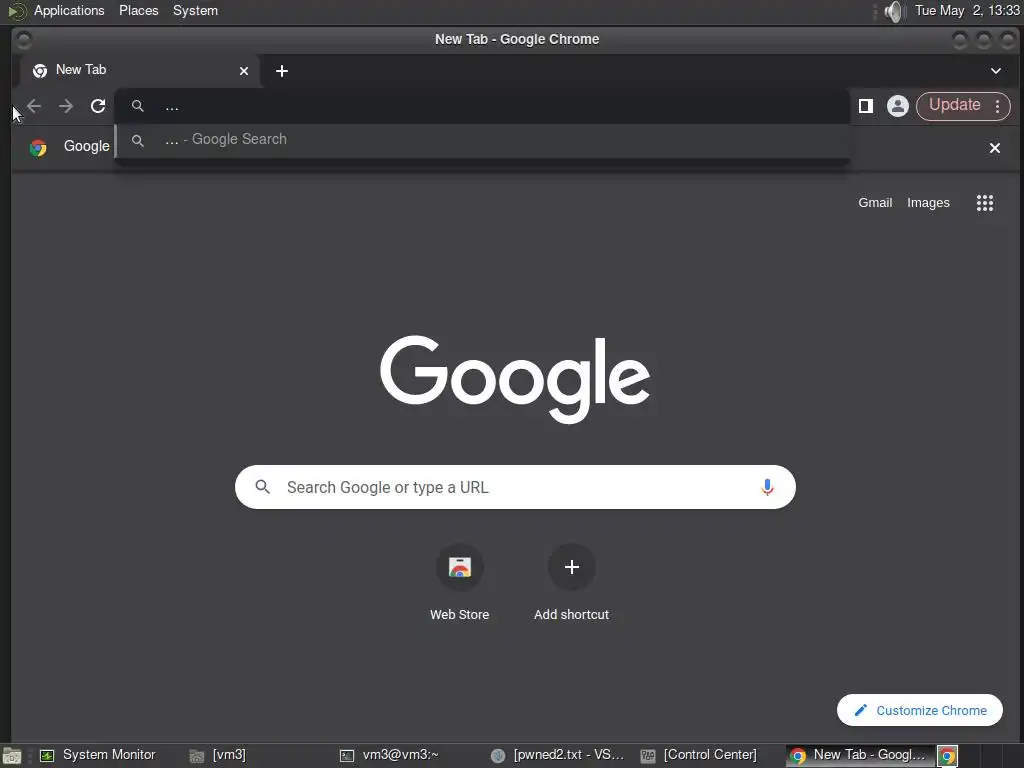Click the magnifier icon in the search box
This screenshot has height=768, width=1024.
click(x=263, y=487)
